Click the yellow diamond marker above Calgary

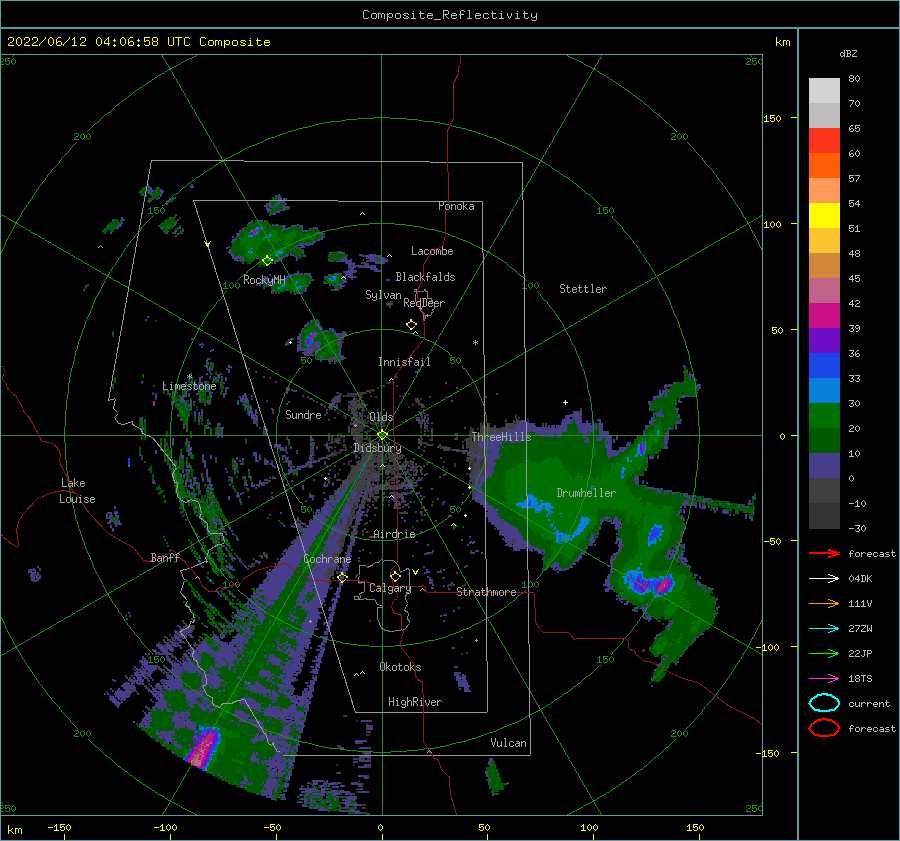coord(395,576)
